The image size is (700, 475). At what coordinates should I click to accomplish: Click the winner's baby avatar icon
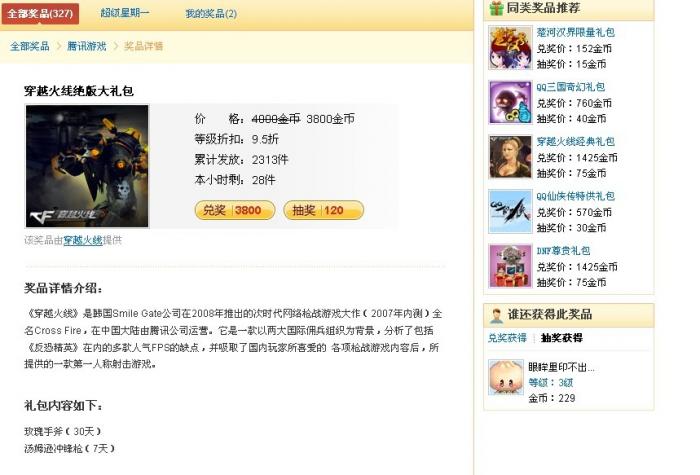point(506,377)
